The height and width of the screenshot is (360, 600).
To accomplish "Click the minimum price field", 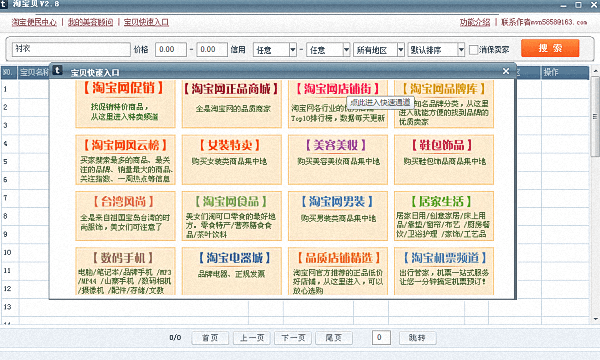I will point(171,49).
